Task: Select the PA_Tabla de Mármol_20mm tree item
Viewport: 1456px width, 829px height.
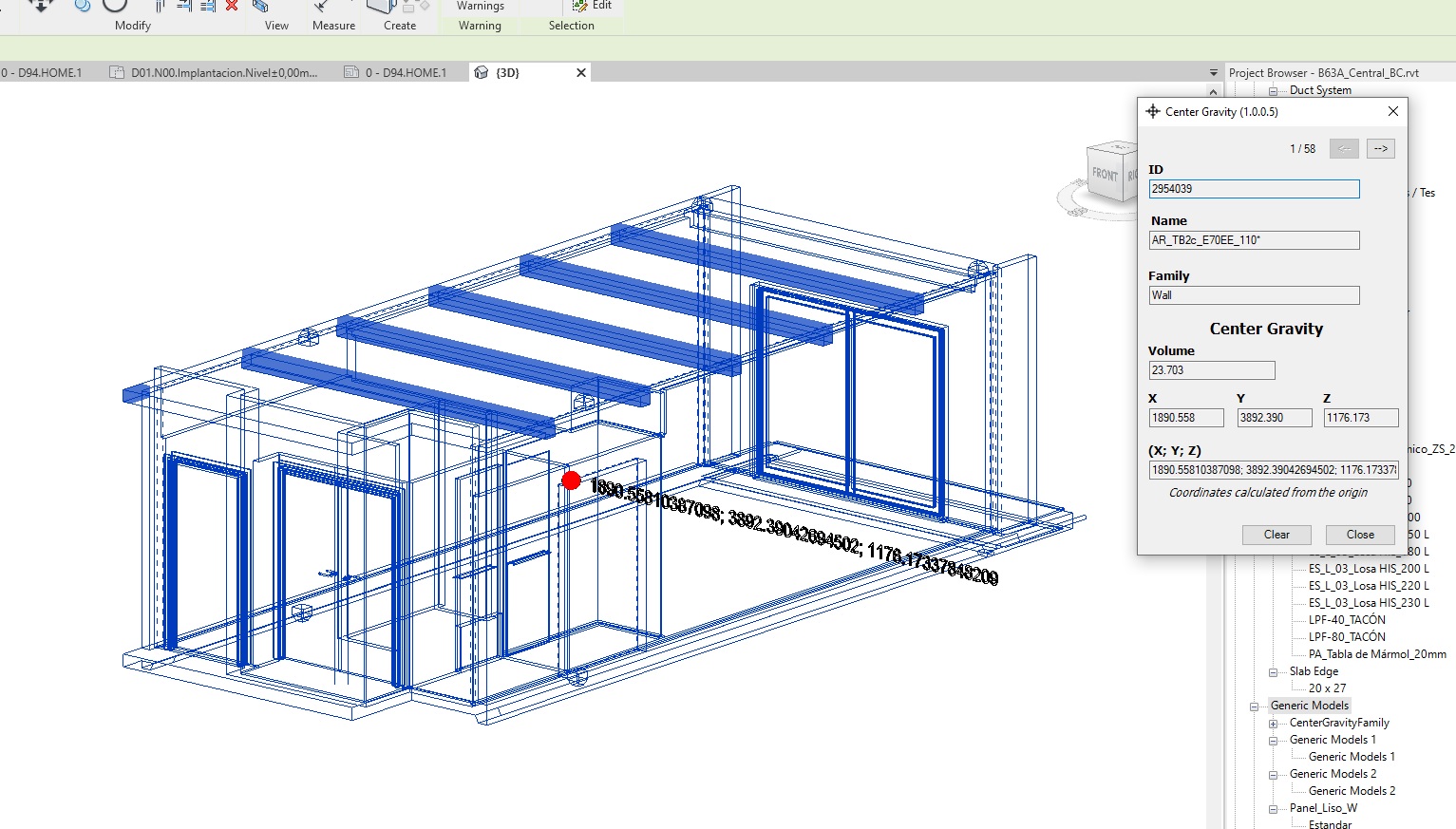Action: [x=1377, y=654]
